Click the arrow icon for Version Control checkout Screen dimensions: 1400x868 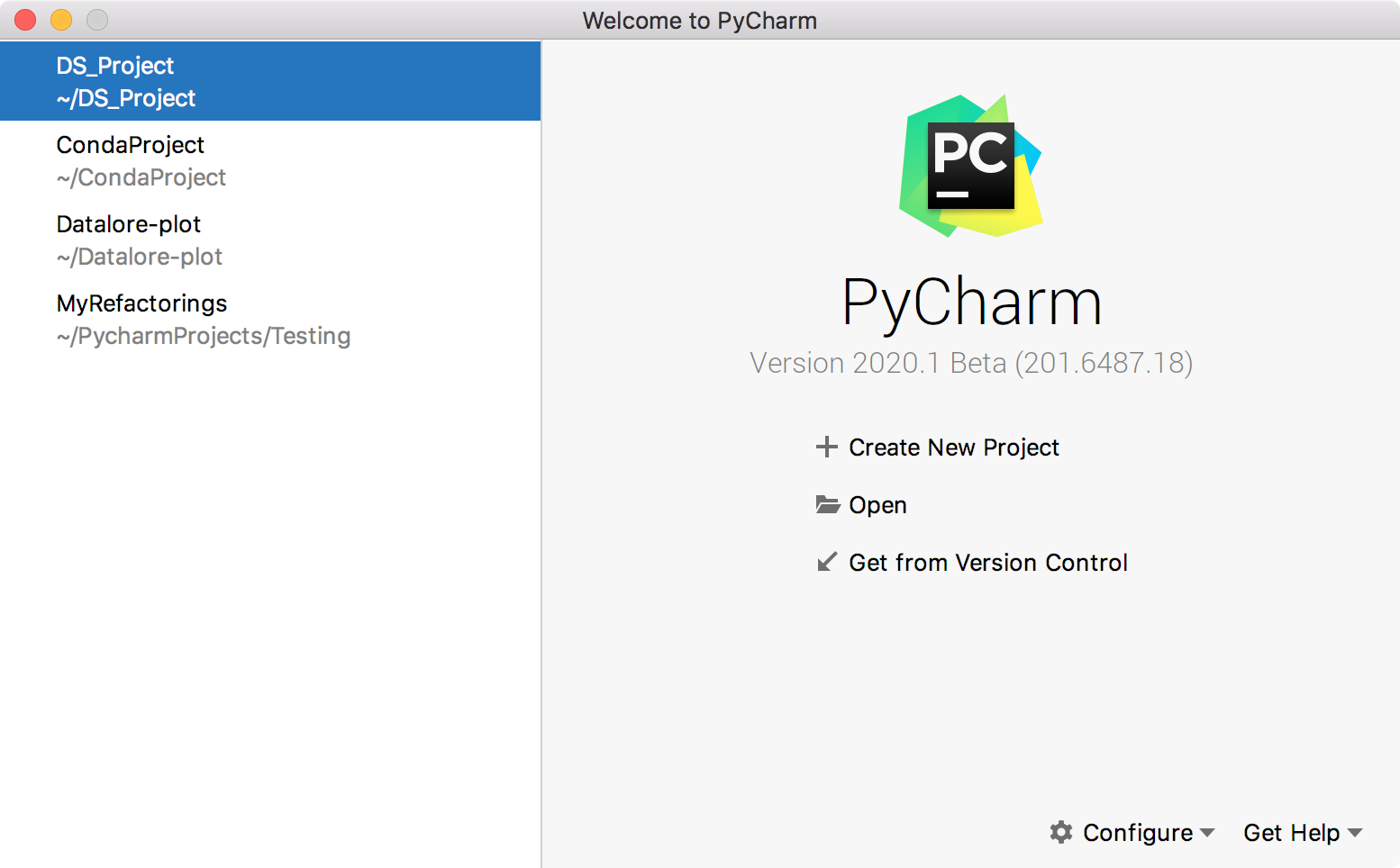[827, 562]
